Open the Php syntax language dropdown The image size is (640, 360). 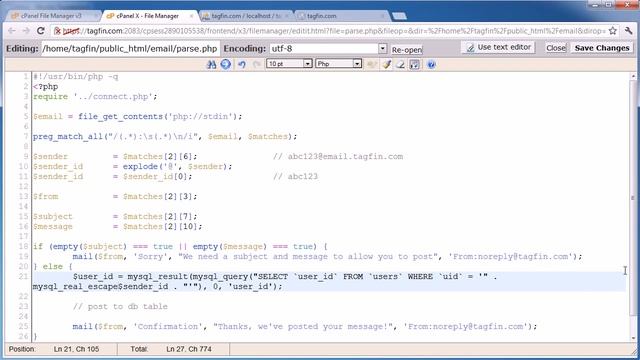coord(338,64)
